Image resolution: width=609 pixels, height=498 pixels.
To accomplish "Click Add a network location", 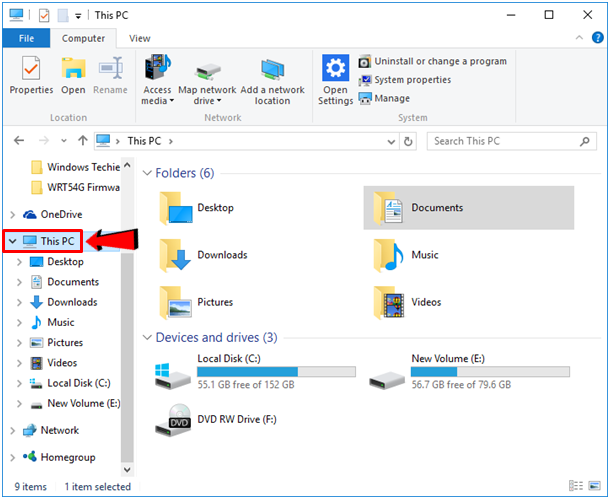I will (x=272, y=80).
